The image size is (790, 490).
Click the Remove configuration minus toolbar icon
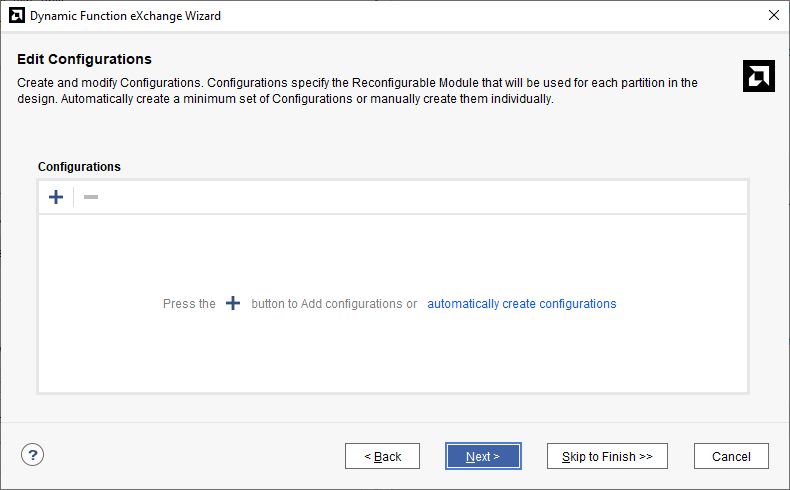91,197
